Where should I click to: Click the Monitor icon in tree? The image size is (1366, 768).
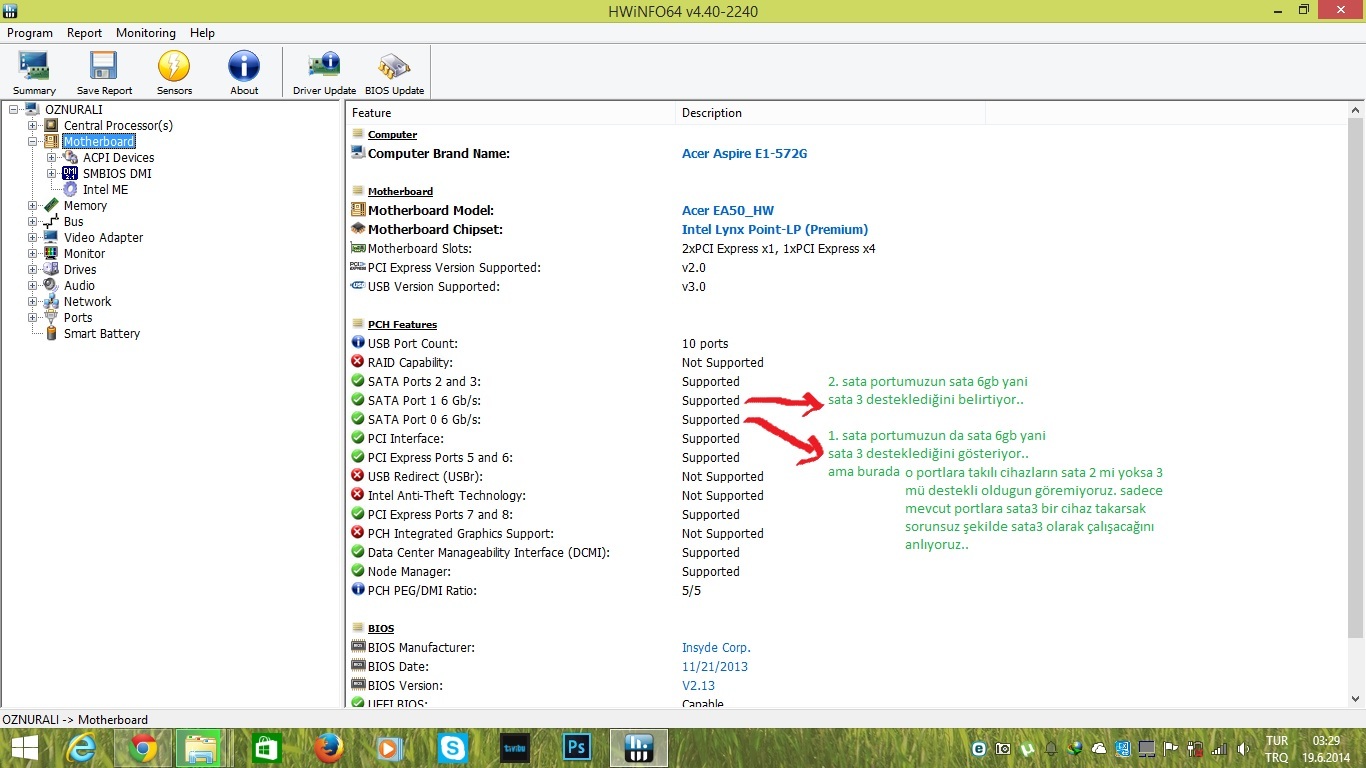tap(52, 253)
